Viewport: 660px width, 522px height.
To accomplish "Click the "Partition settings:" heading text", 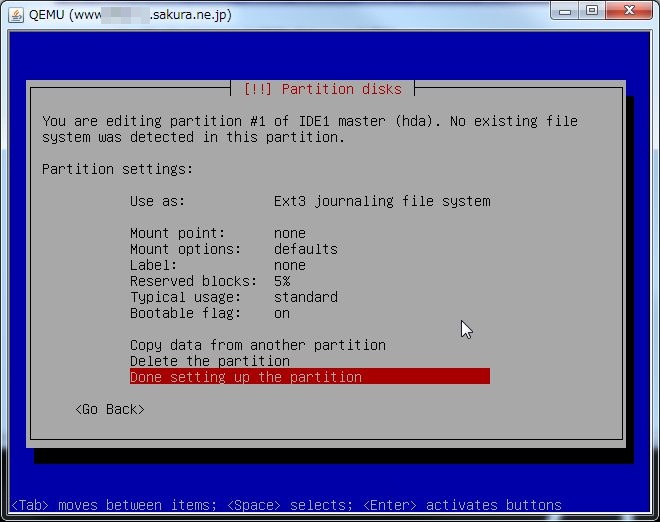I will coord(117,169).
